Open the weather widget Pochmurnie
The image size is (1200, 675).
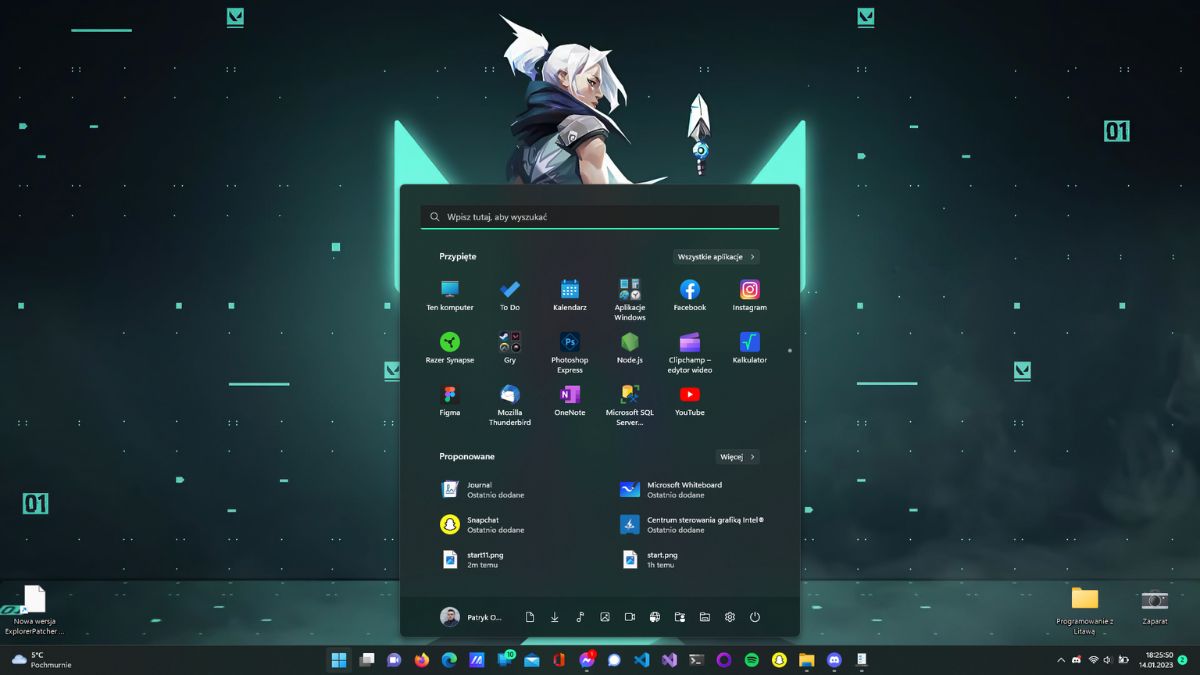tap(41, 660)
